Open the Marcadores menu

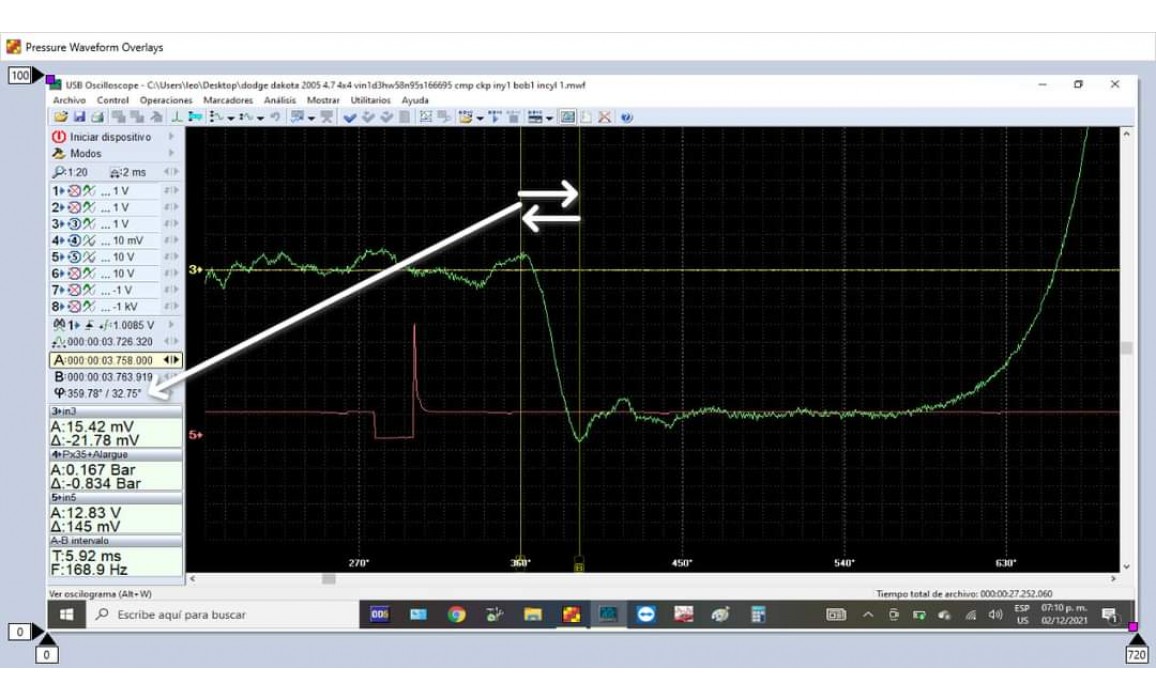[227, 100]
